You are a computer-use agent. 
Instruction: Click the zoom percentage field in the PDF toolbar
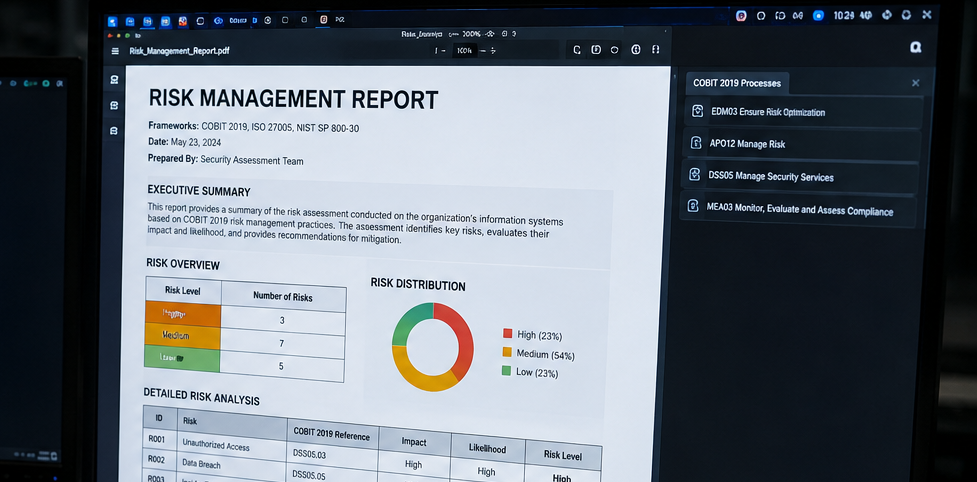pos(464,50)
